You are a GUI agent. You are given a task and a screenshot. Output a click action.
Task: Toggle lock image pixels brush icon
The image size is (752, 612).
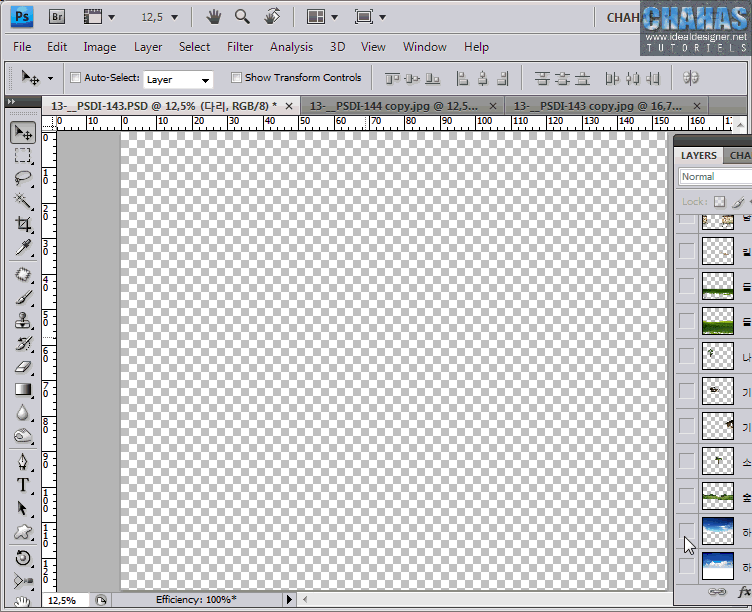point(739,202)
